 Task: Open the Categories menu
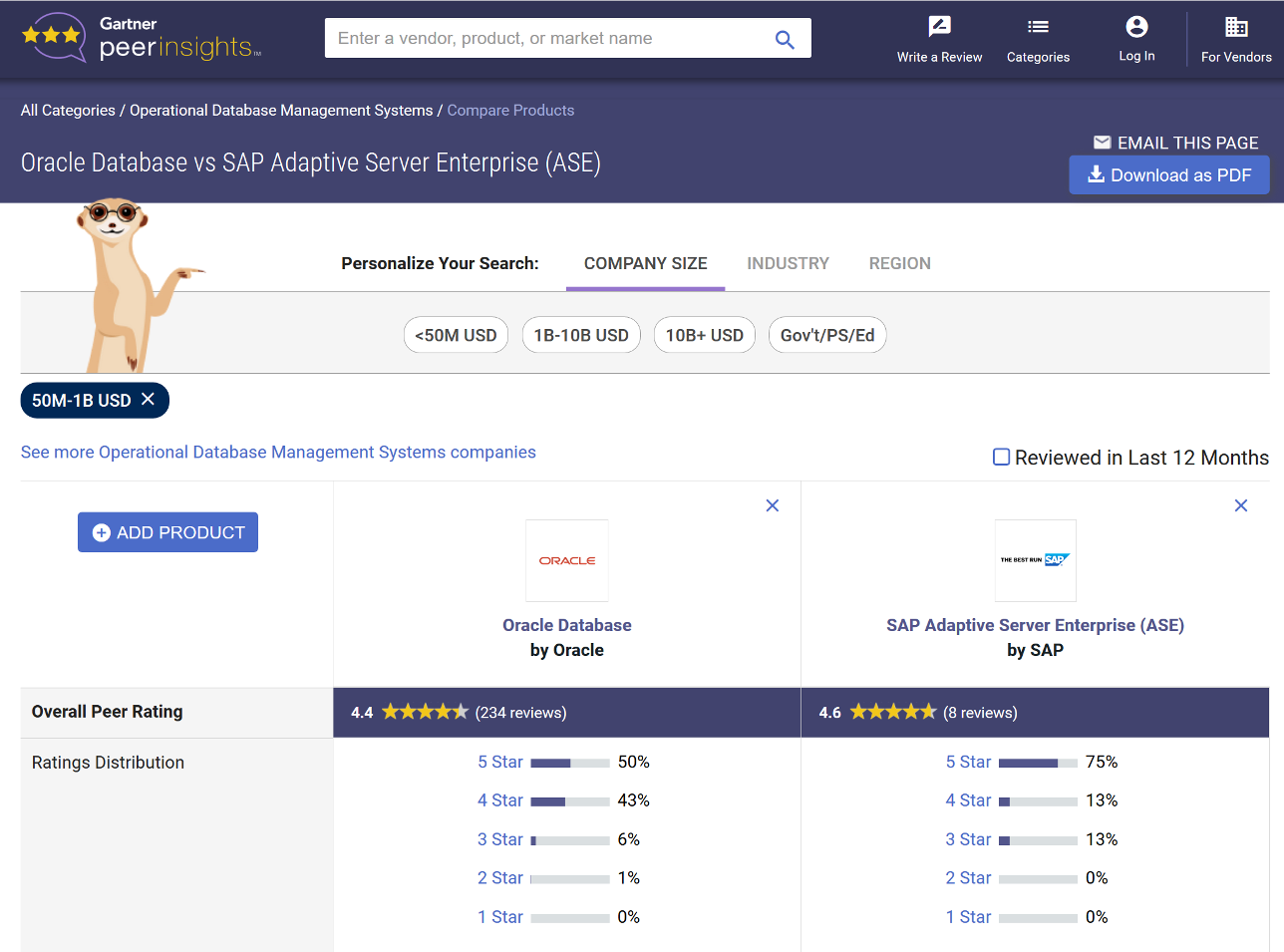[1038, 40]
